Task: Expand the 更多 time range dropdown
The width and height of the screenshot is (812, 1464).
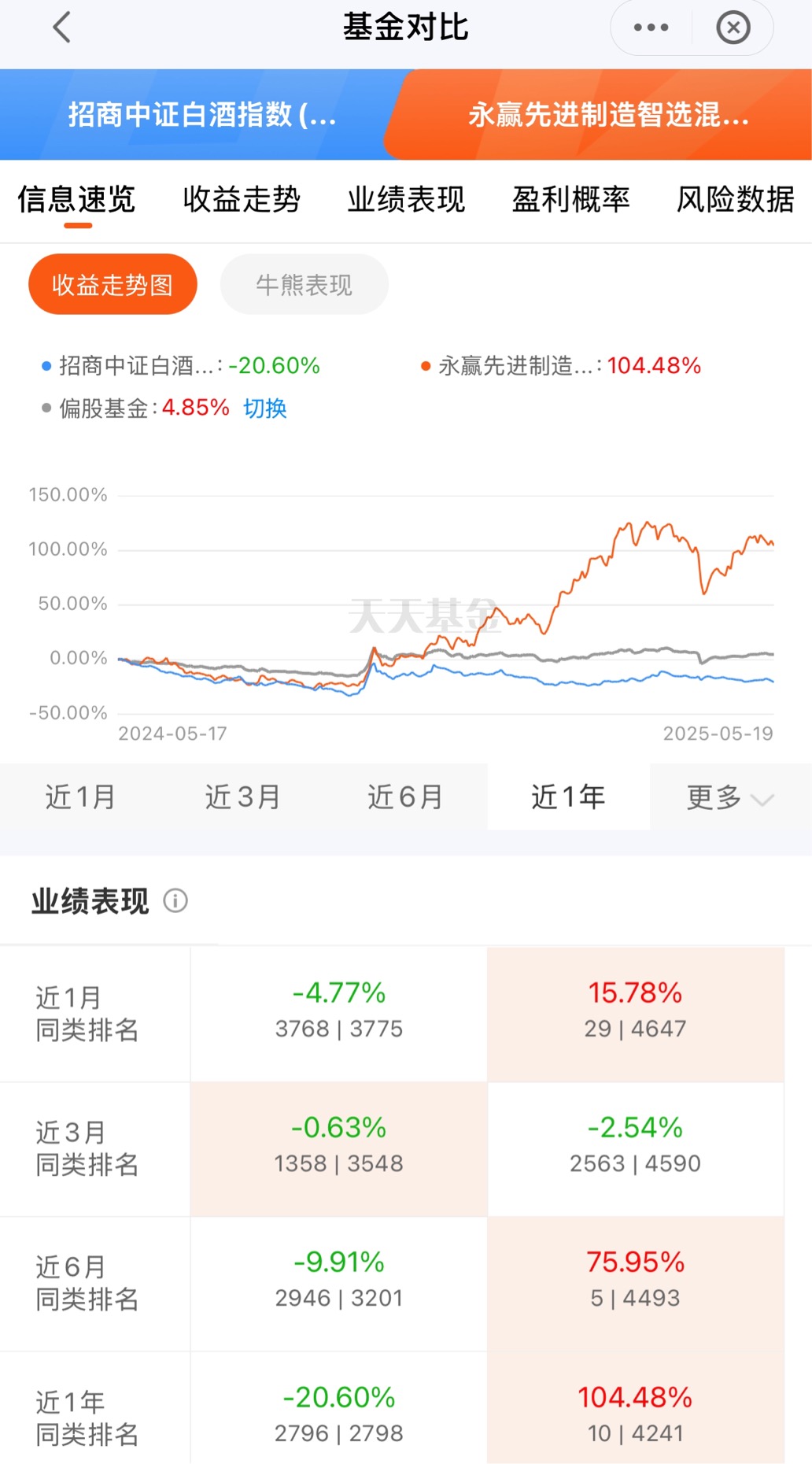Action: (730, 797)
